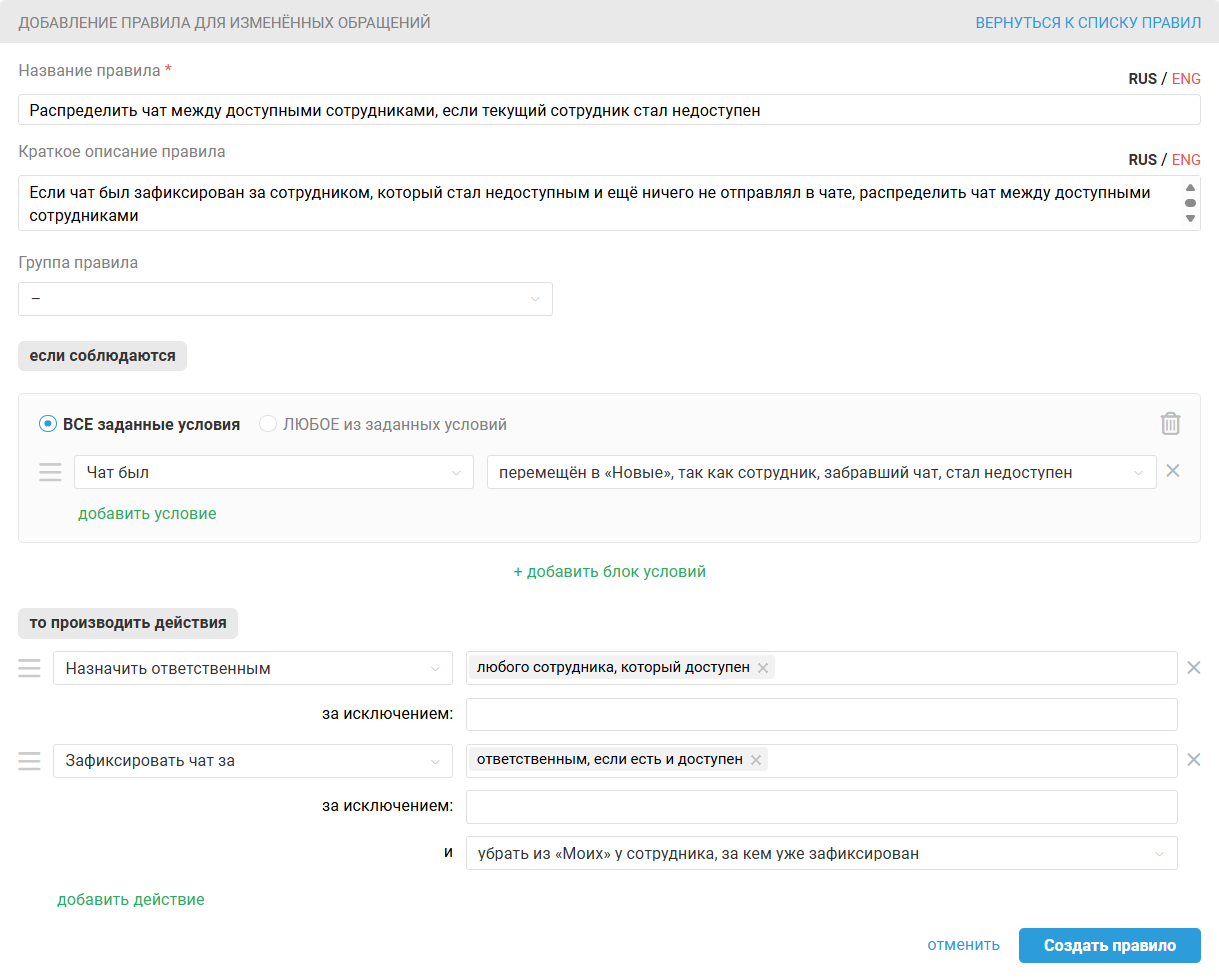Click drag handle beside 'Зафиксировать чат за' action
1219x980 pixels.
coord(29,761)
